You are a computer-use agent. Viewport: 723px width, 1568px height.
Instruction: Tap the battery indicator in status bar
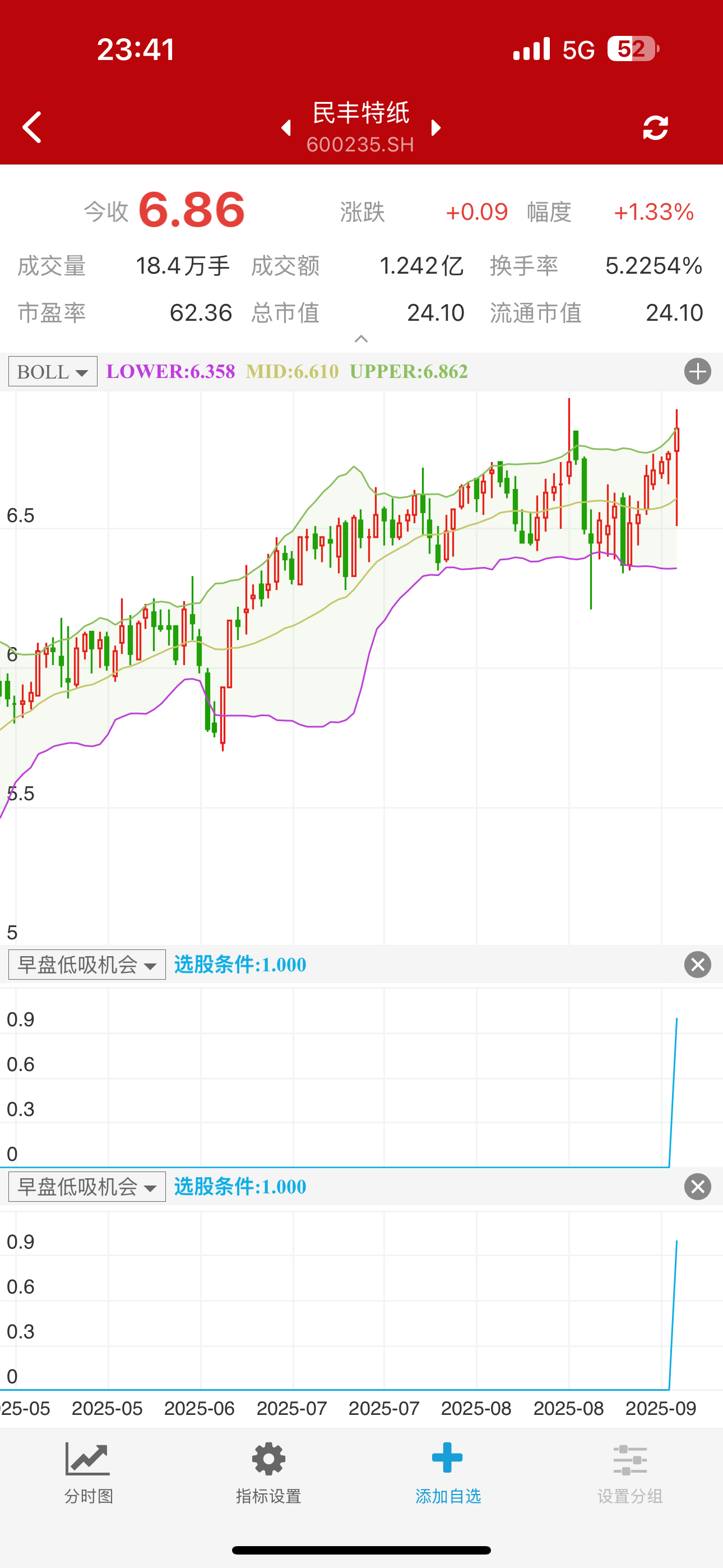(x=633, y=49)
